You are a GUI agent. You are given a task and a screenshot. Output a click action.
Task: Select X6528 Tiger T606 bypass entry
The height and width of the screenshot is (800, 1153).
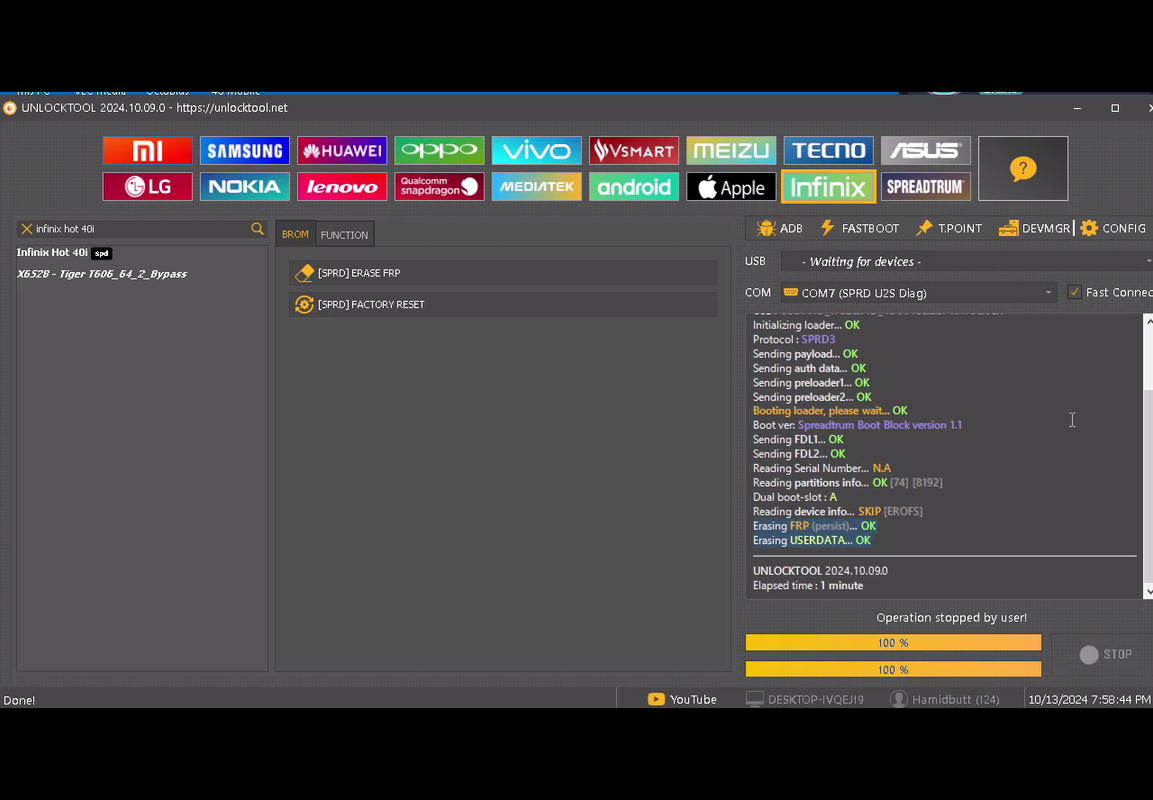[101, 274]
